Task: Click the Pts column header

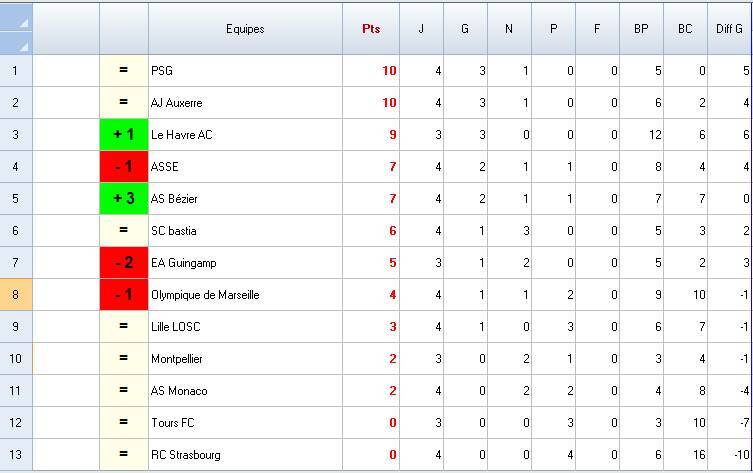Action: (371, 29)
